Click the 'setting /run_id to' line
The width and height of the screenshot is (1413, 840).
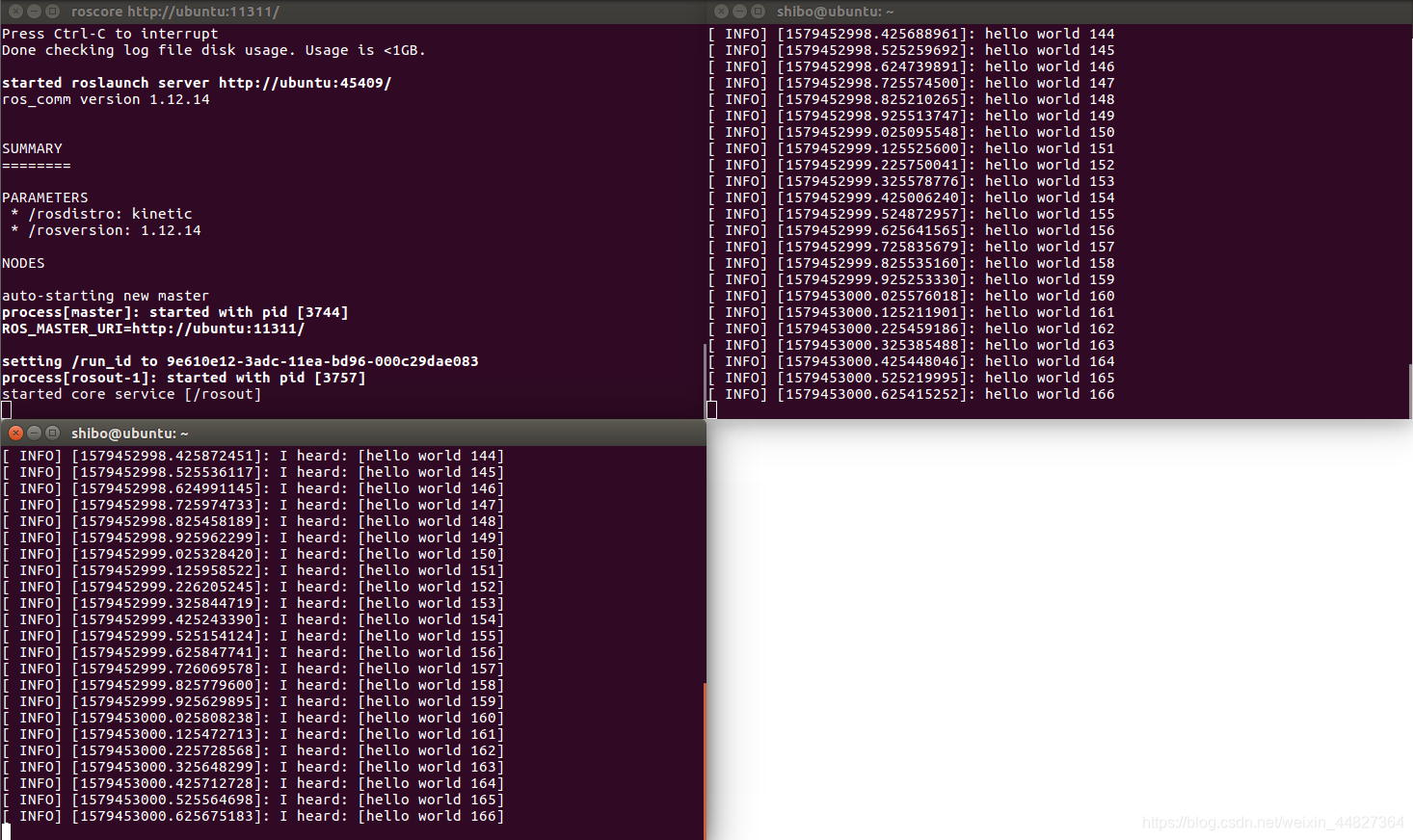pyautogui.click(x=240, y=361)
